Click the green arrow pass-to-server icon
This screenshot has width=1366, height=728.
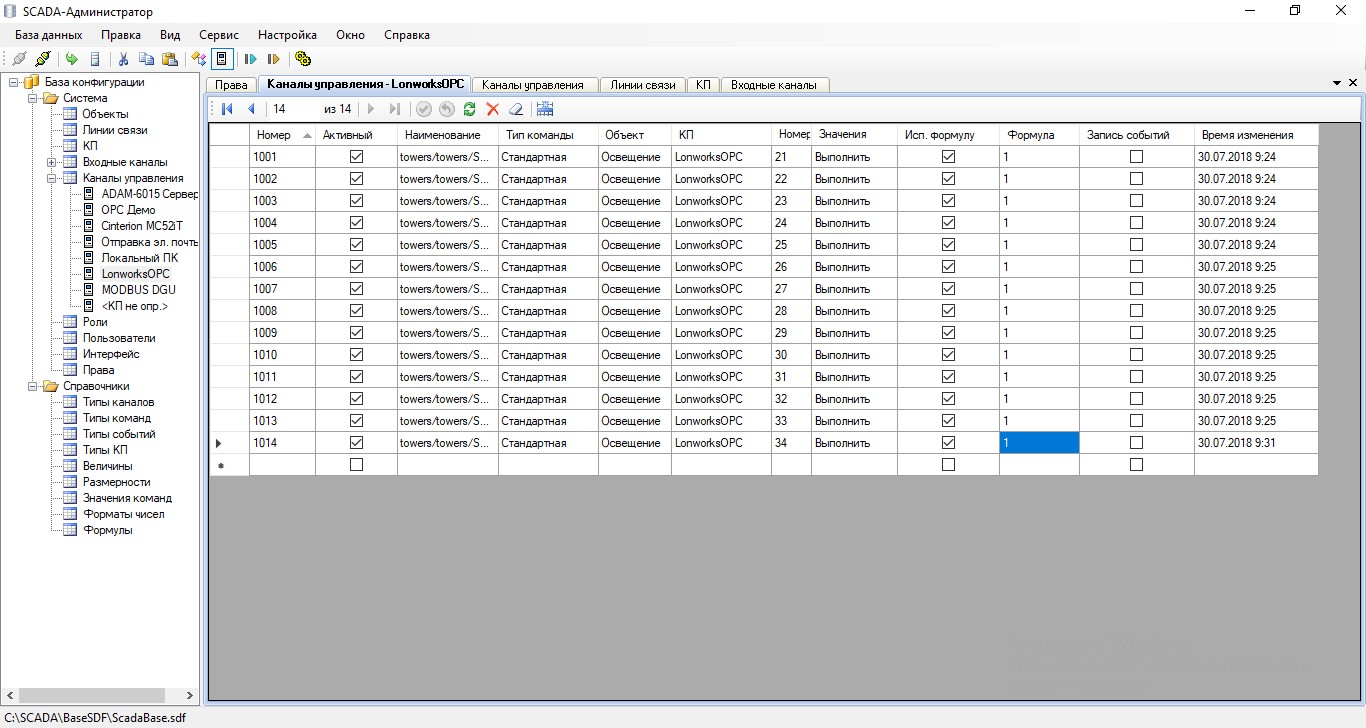[x=72, y=59]
